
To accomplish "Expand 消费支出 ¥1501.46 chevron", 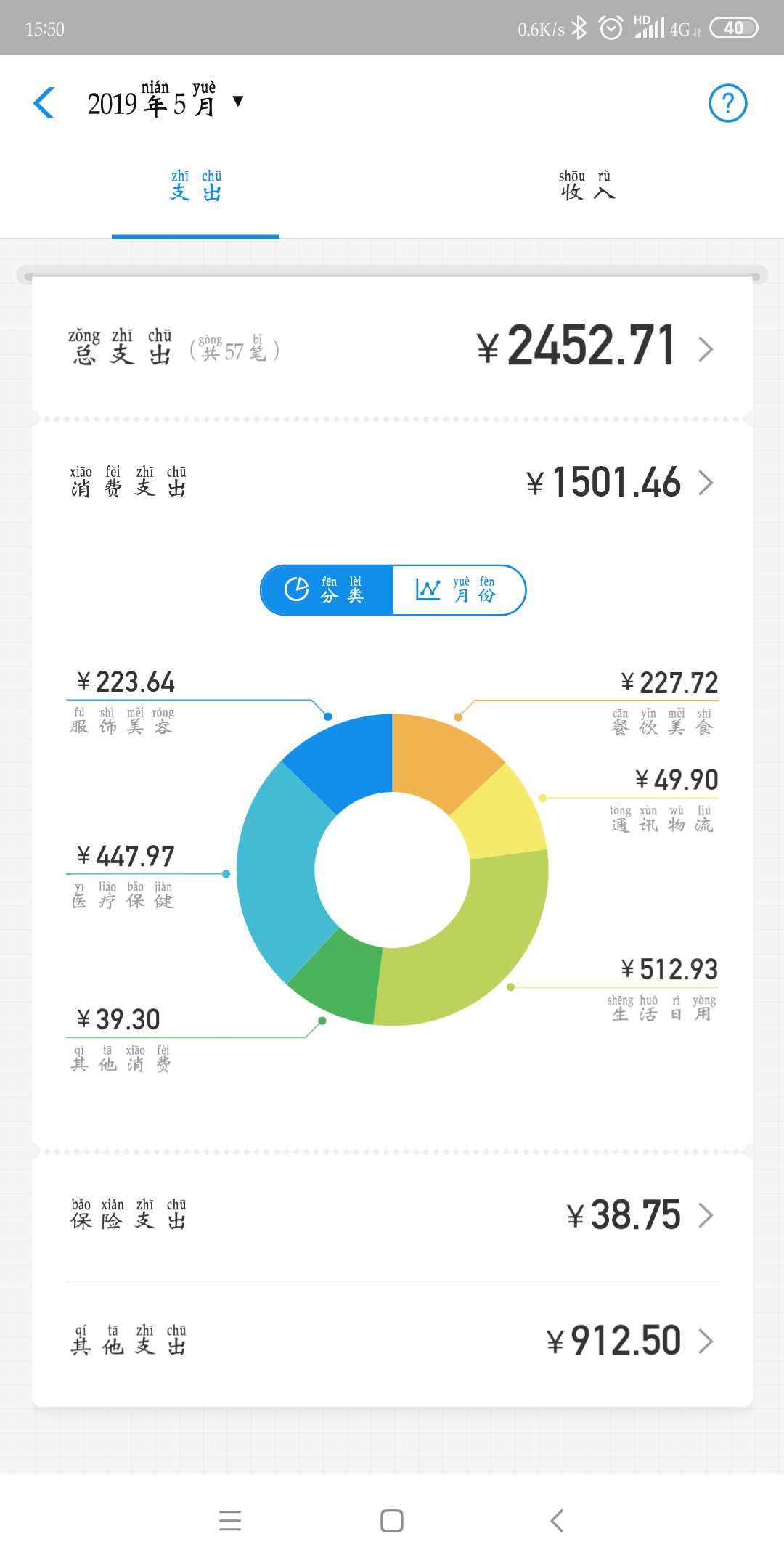I will [x=705, y=483].
